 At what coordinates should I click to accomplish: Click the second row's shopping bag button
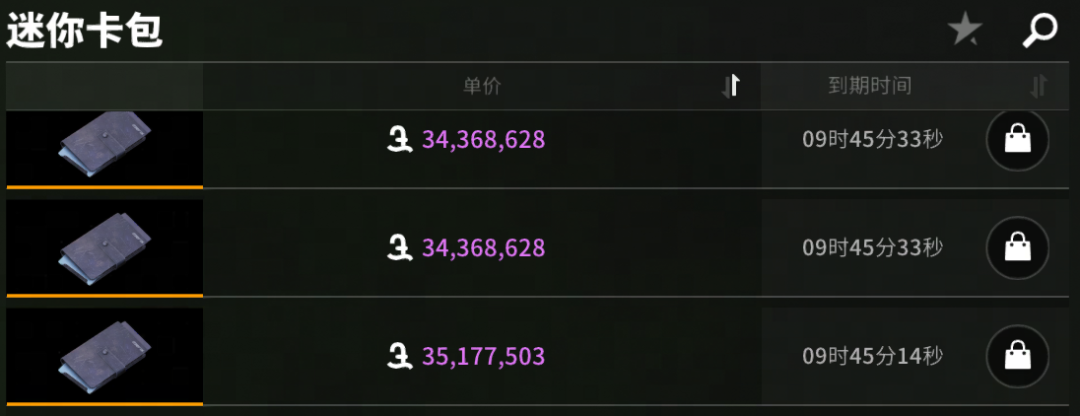[x=1017, y=247]
